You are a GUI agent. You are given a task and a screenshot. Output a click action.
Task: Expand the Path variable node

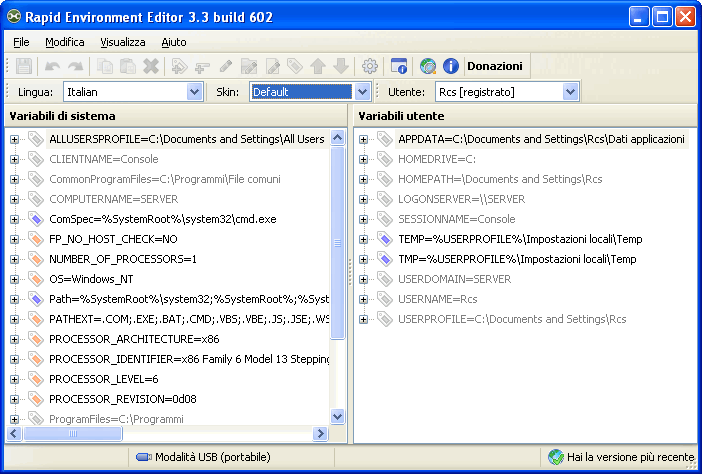point(14,299)
